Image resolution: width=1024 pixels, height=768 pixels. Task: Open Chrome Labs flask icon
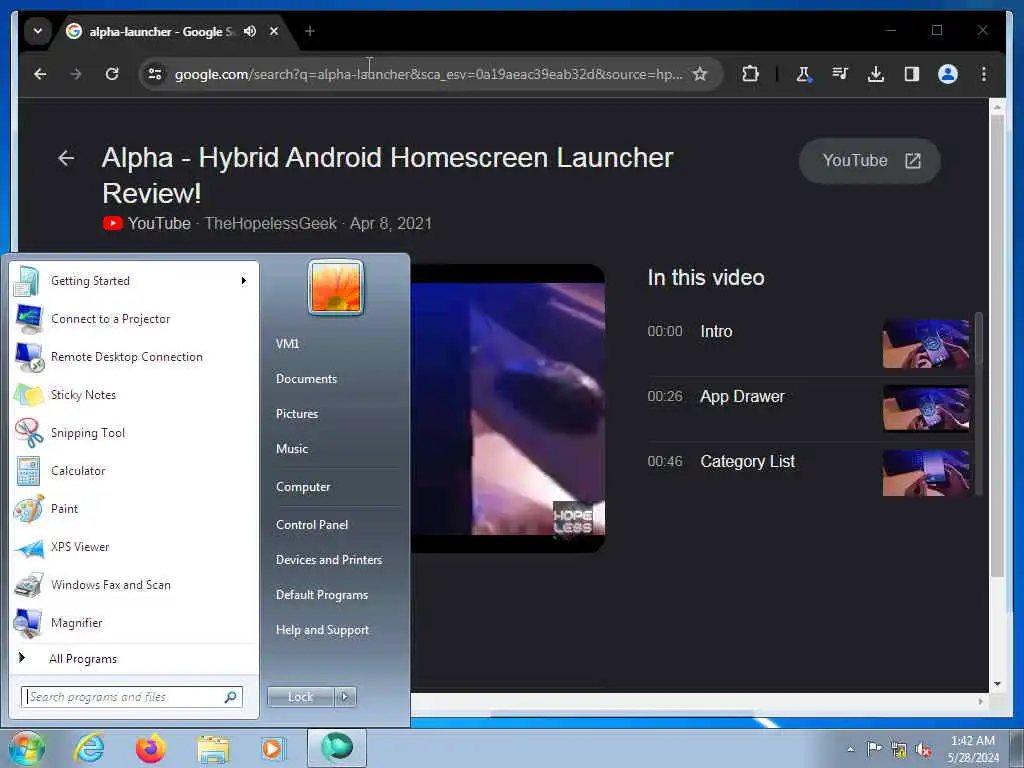click(x=803, y=74)
